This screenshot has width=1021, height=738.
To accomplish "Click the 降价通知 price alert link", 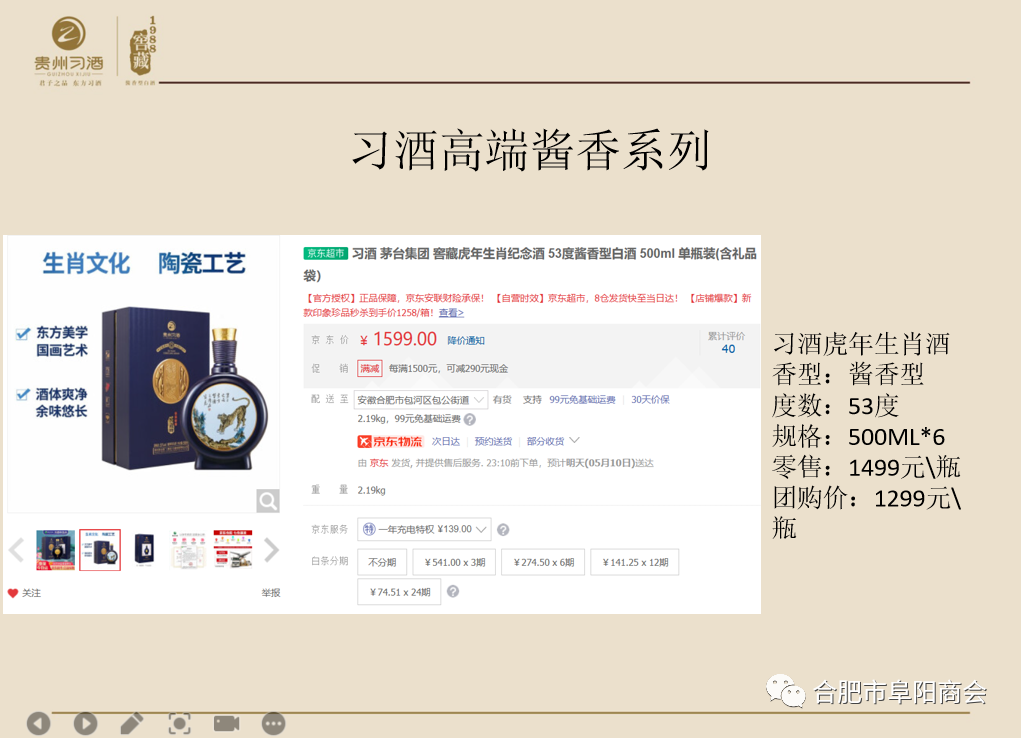I will [x=466, y=341].
